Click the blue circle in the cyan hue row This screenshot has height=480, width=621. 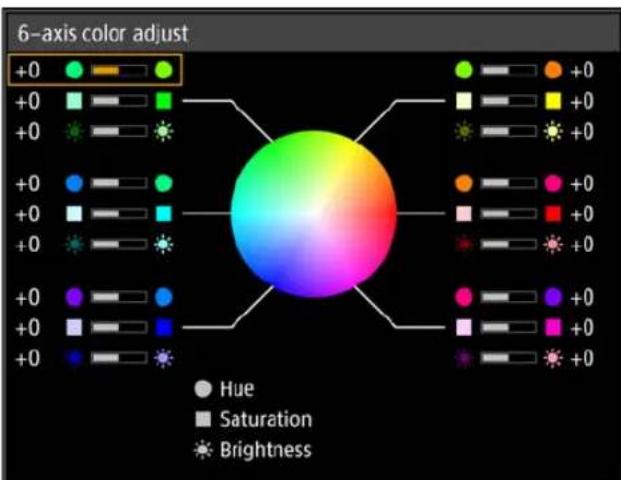coord(74,183)
